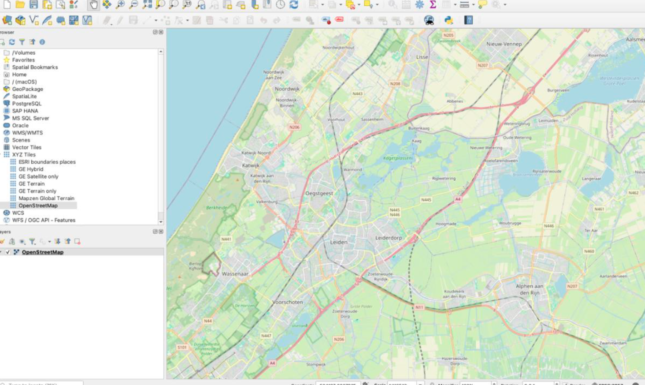Remove selected layer from Layers panel
The width and height of the screenshot is (645, 385).
pos(77,241)
